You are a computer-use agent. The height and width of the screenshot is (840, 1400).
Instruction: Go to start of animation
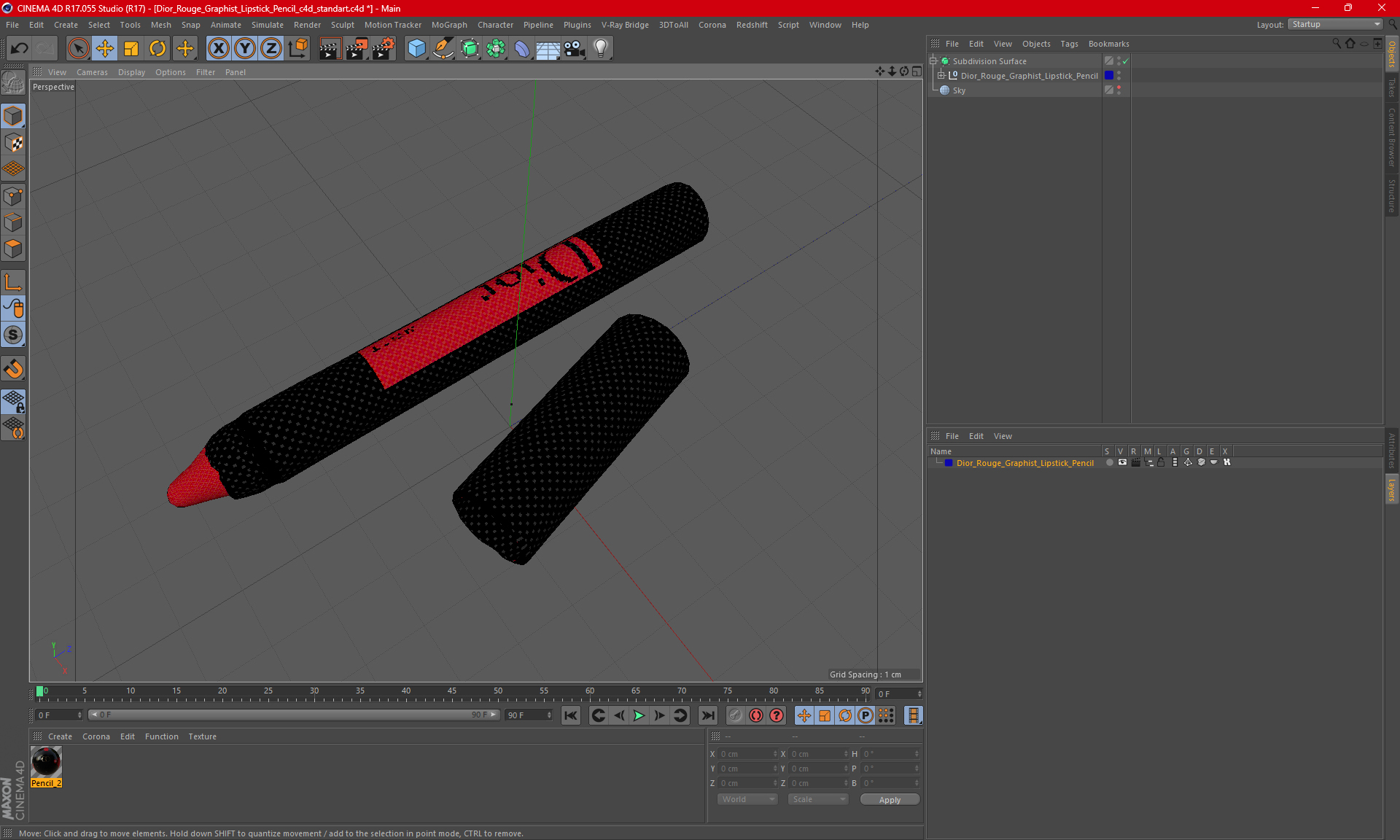571,715
